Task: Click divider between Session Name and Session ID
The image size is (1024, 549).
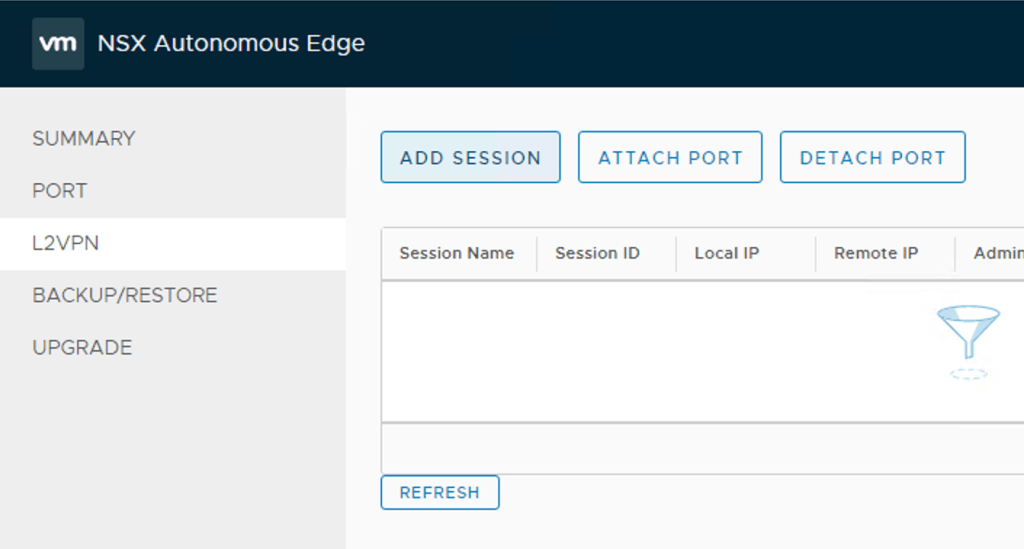Action: [537, 254]
